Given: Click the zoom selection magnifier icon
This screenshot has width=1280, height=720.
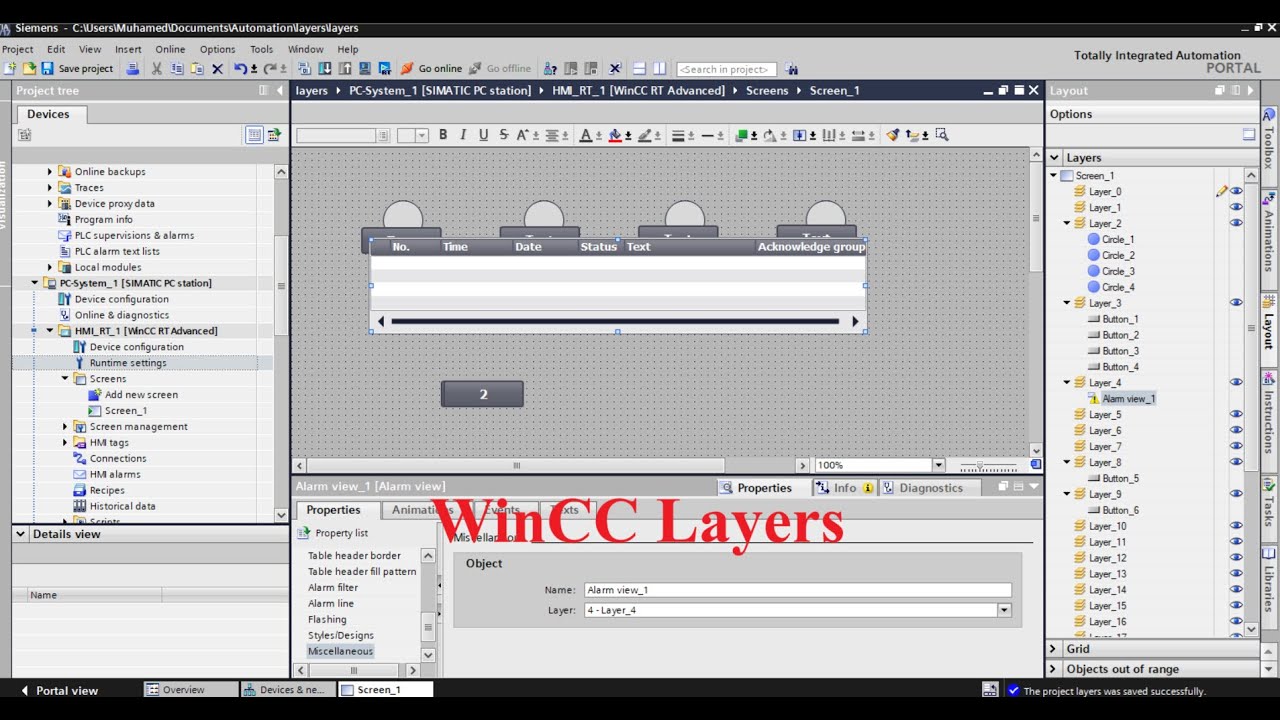Looking at the screenshot, I should [941, 135].
